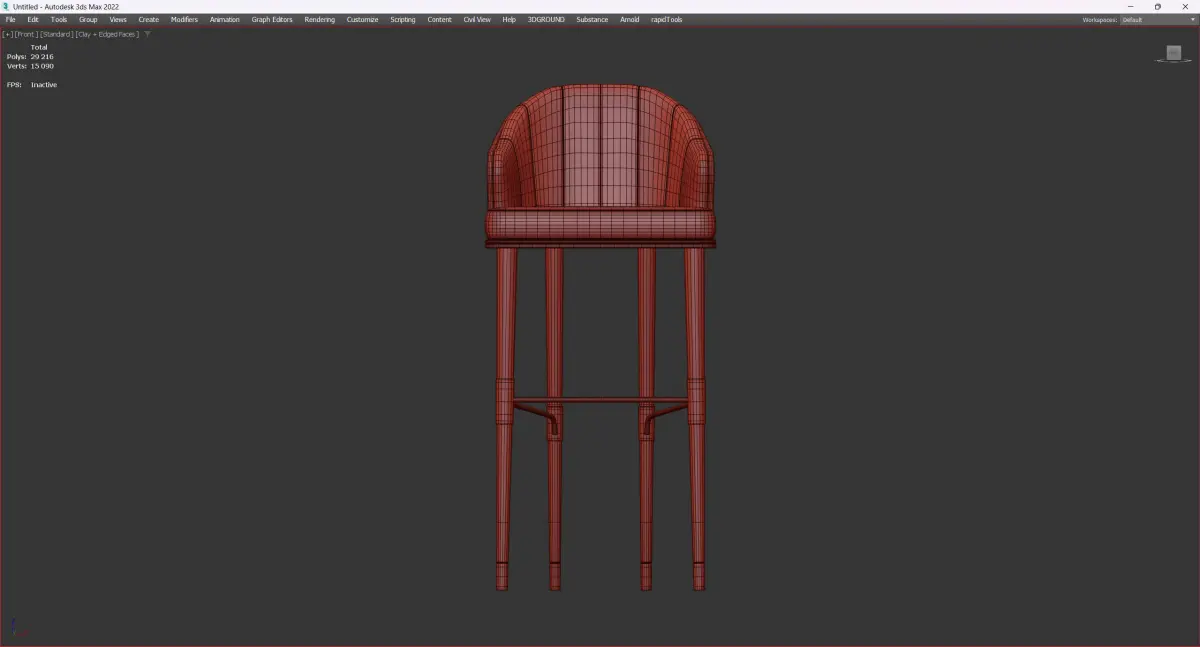This screenshot has height=647, width=1200.
Task: Open the Civil View menu
Action: (x=477, y=19)
